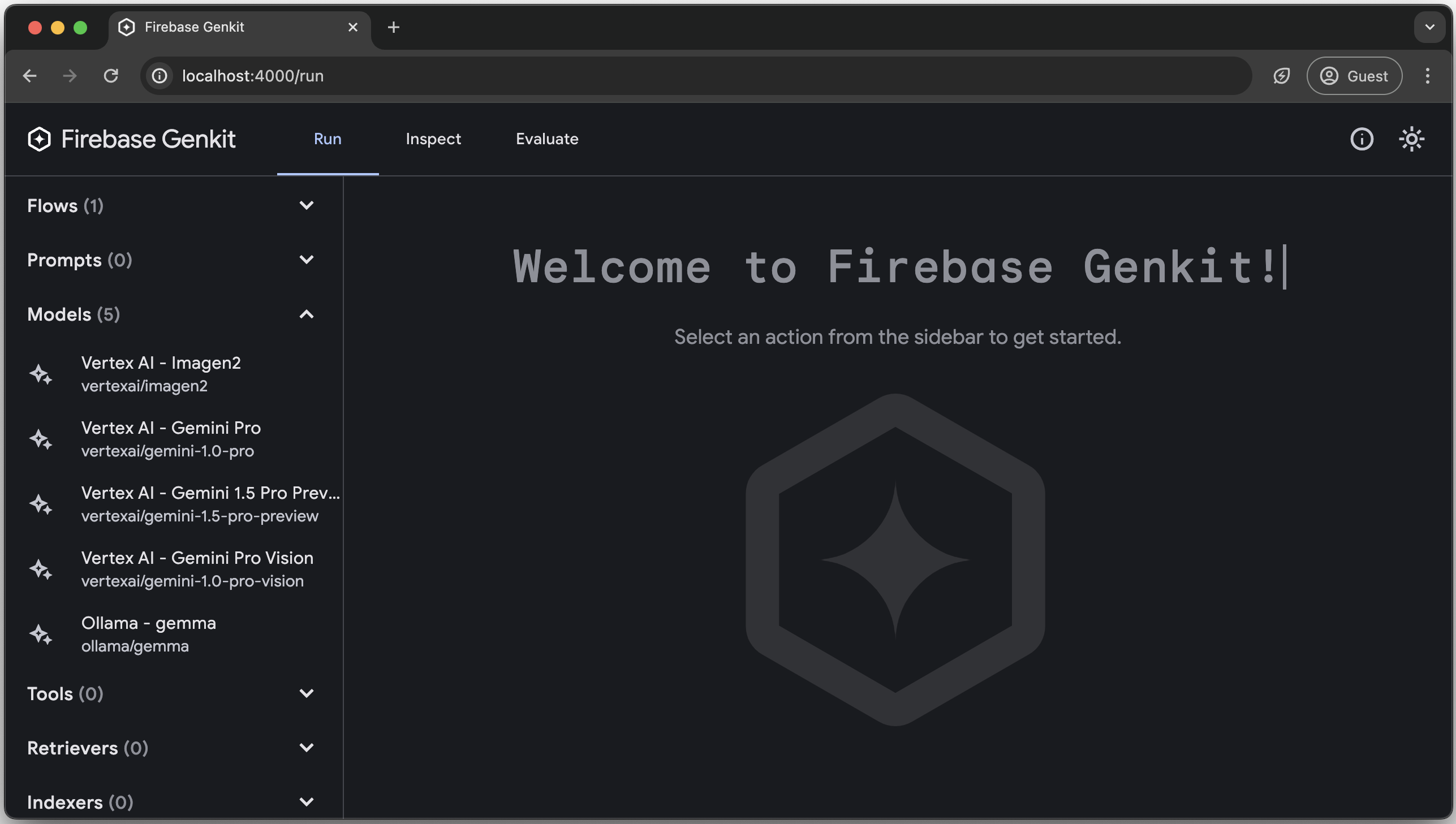
Task: Toggle the Retrievers section visibility
Action: tap(307, 748)
